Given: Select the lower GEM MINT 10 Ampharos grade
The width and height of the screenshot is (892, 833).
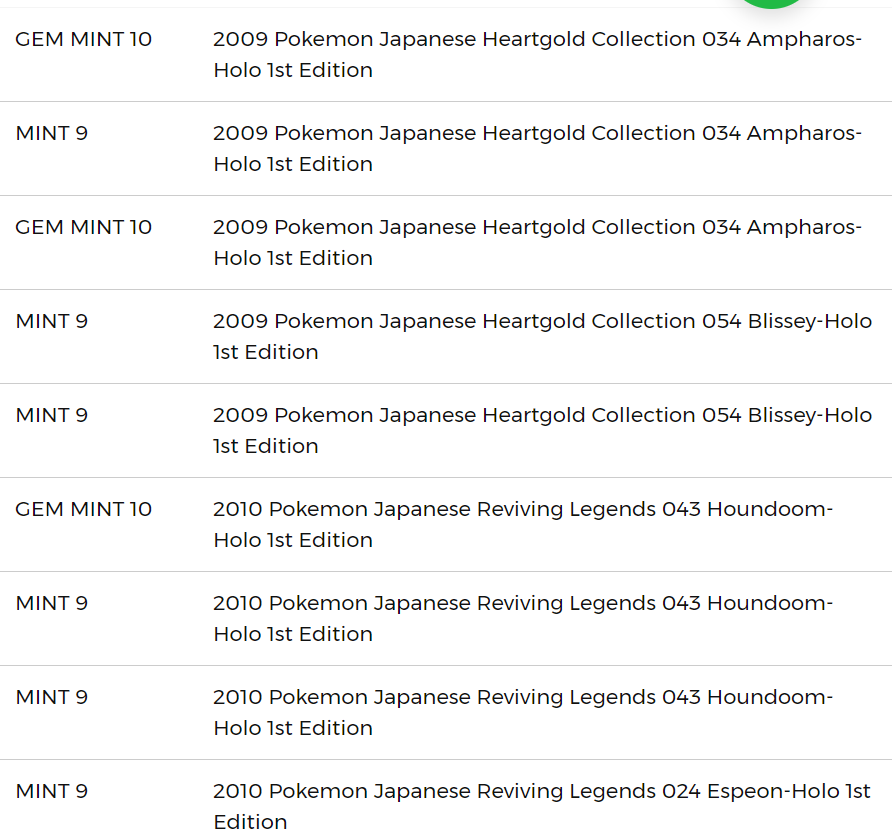Looking at the screenshot, I should (x=84, y=227).
